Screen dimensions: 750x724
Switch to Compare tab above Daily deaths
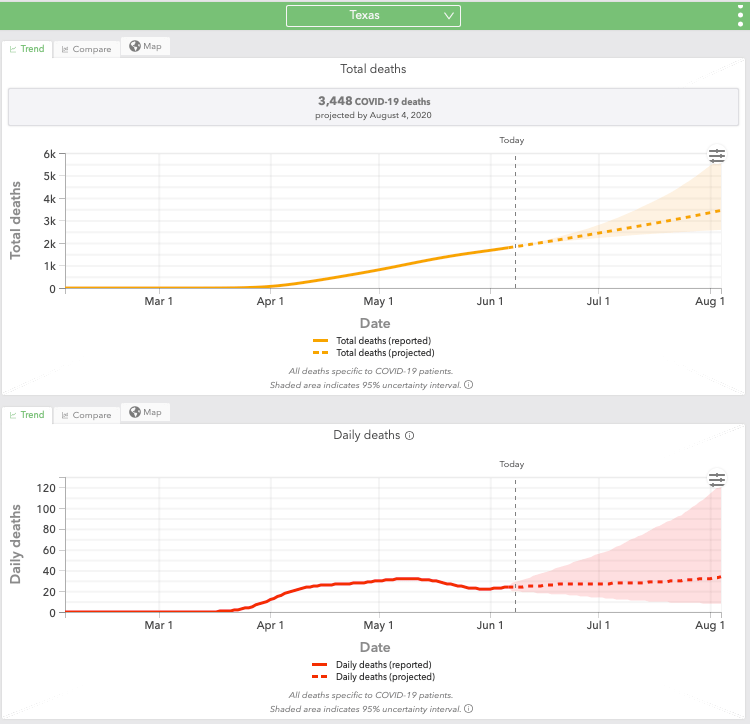(x=85, y=415)
